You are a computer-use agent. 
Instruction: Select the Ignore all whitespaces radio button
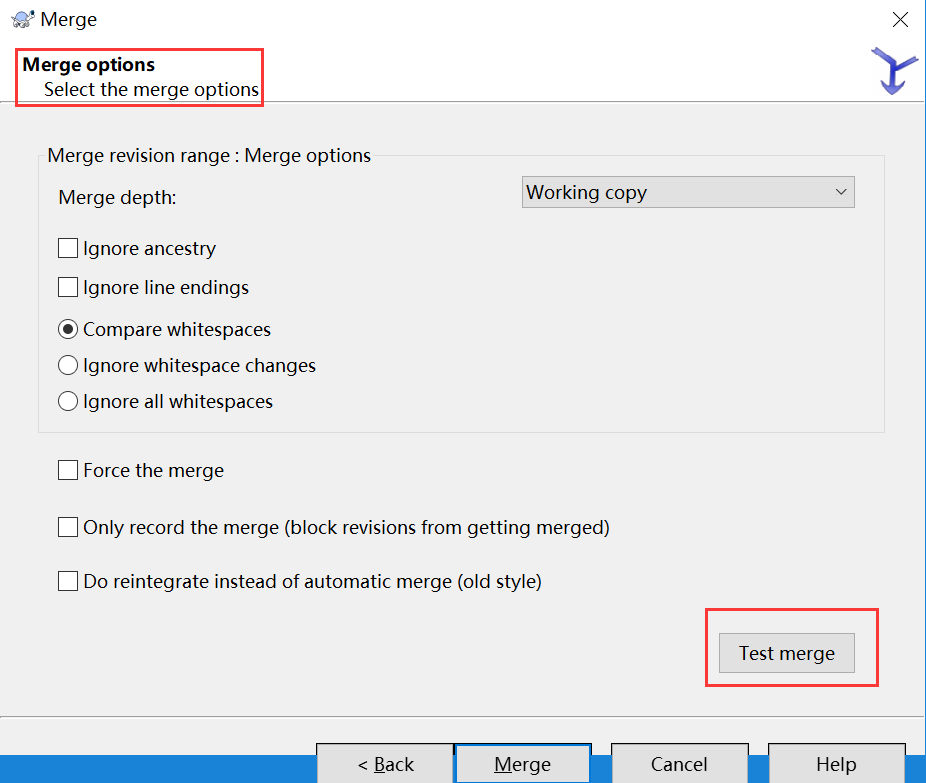(x=68, y=402)
